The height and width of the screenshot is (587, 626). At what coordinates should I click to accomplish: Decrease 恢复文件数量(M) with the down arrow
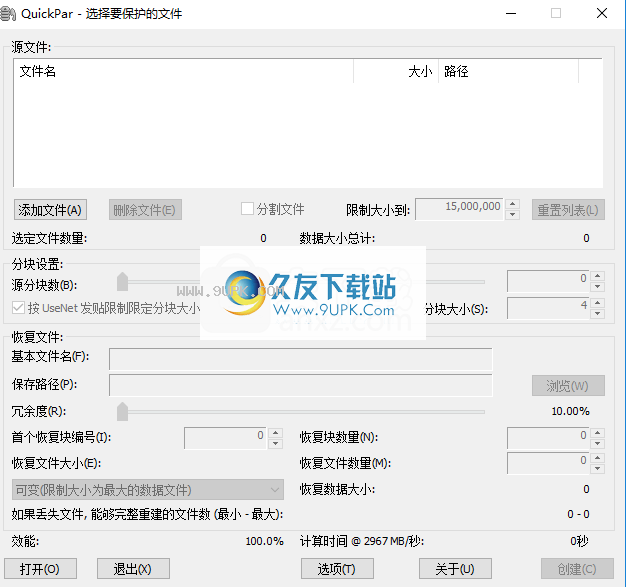coord(597,469)
